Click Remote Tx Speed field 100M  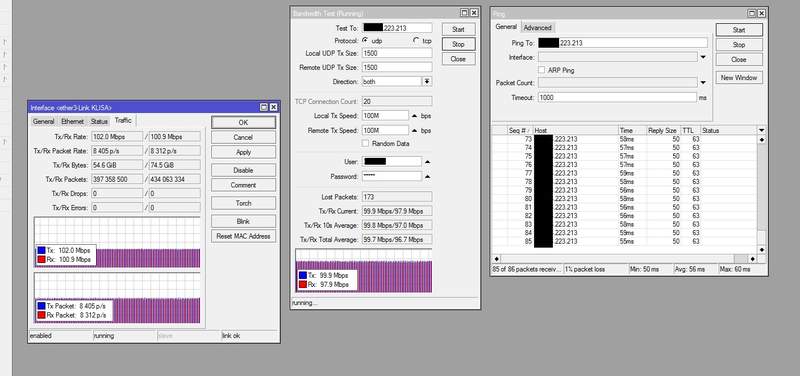(385, 131)
